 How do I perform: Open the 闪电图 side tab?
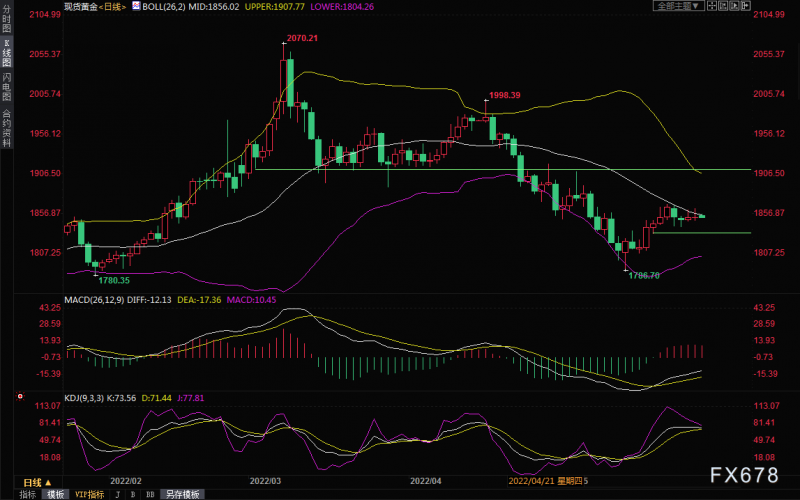click(x=7, y=87)
